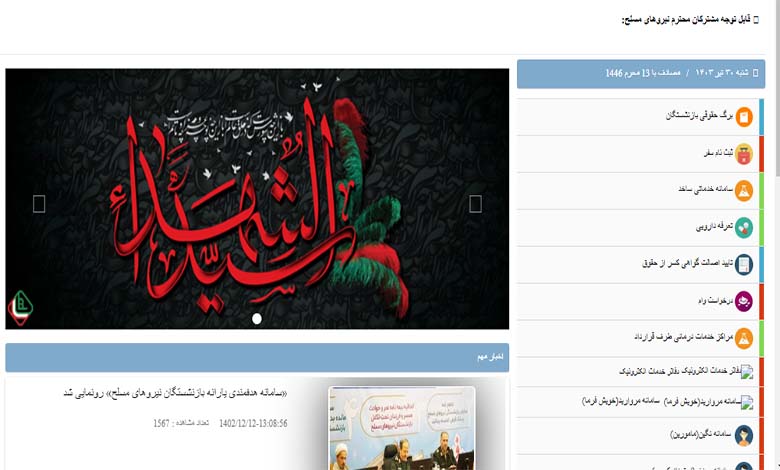This screenshot has width=780, height=470.
Task: Click the notice heading قابل توجه مشترکان محترم
Action: click(686, 20)
